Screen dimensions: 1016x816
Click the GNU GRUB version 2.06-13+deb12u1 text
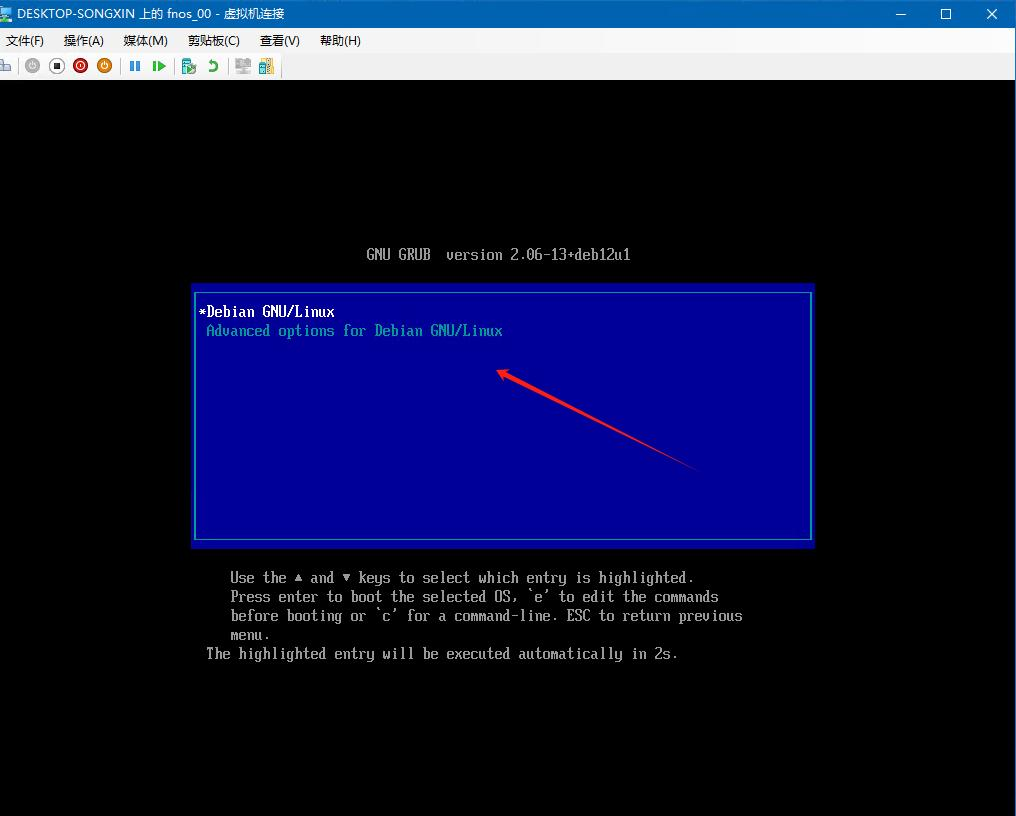point(498,255)
